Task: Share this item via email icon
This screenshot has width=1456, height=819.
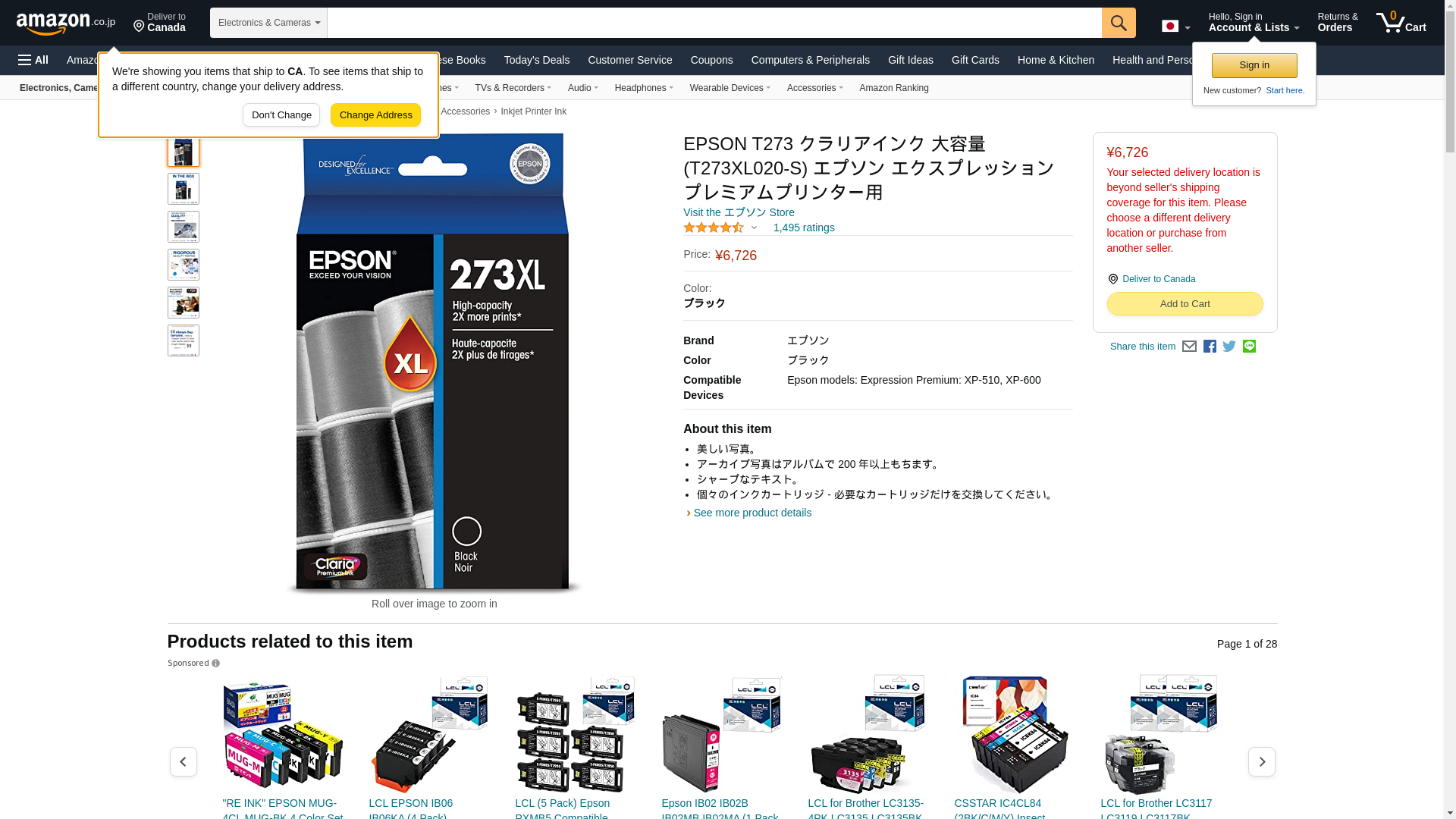Action: pos(1189,347)
